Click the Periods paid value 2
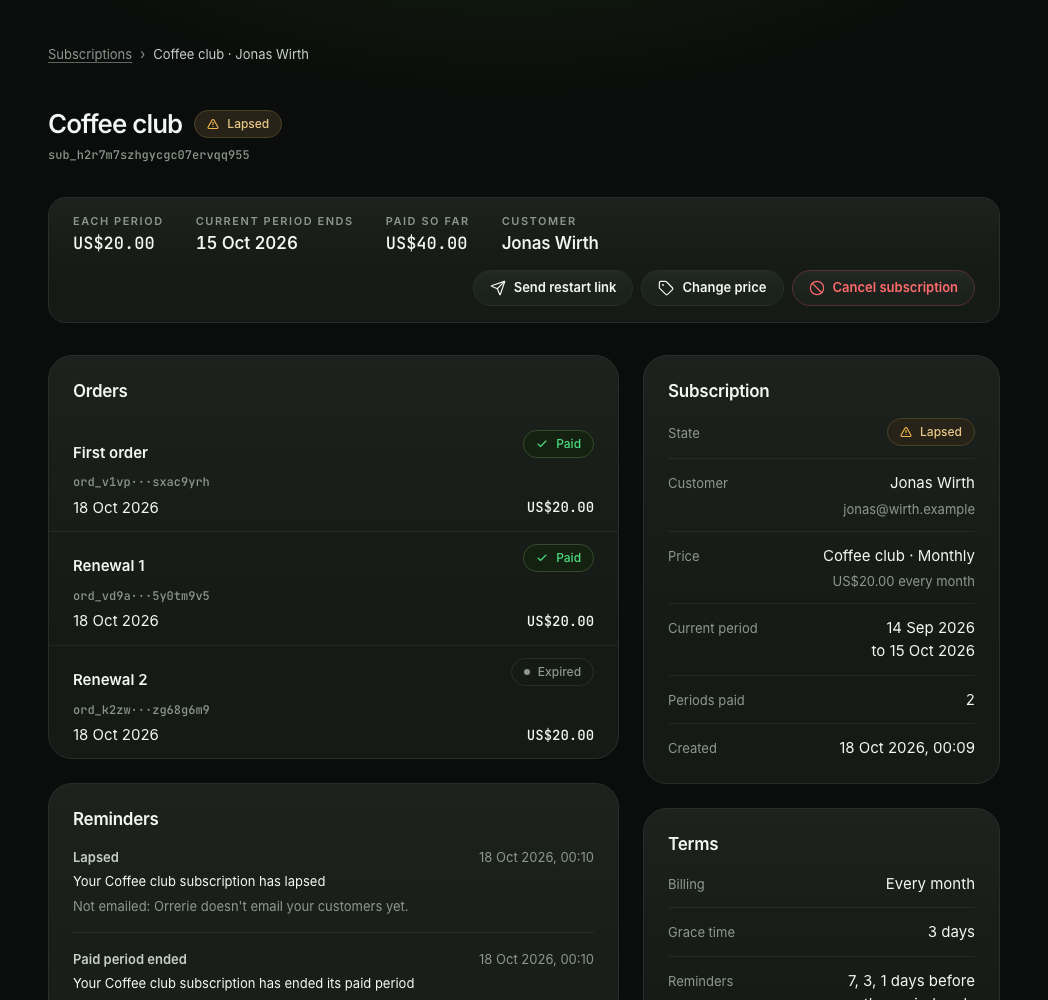Screen dimensions: 1048x1000 tap(970, 700)
